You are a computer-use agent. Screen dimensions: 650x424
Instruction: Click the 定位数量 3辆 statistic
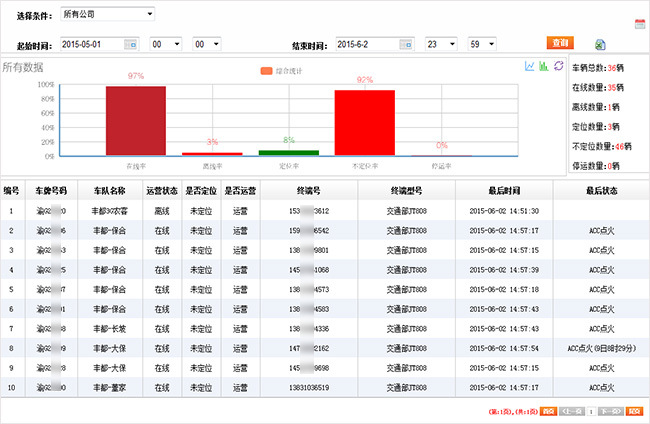[596, 126]
